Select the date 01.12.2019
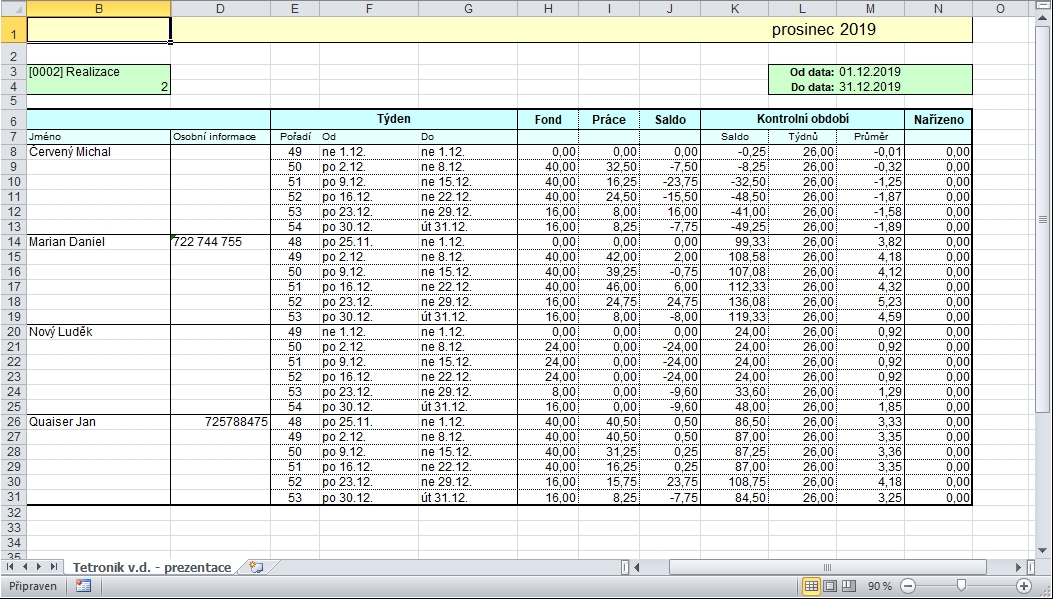The width and height of the screenshot is (1053, 599). tap(870, 72)
